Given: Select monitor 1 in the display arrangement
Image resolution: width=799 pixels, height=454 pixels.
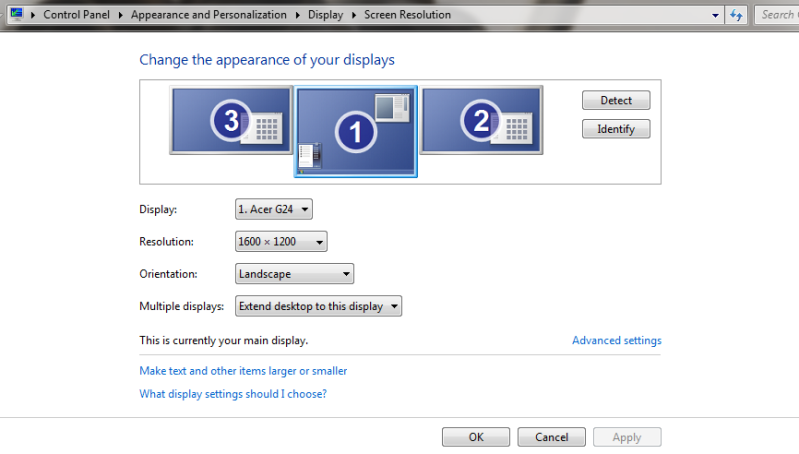Looking at the screenshot, I should pos(355,131).
